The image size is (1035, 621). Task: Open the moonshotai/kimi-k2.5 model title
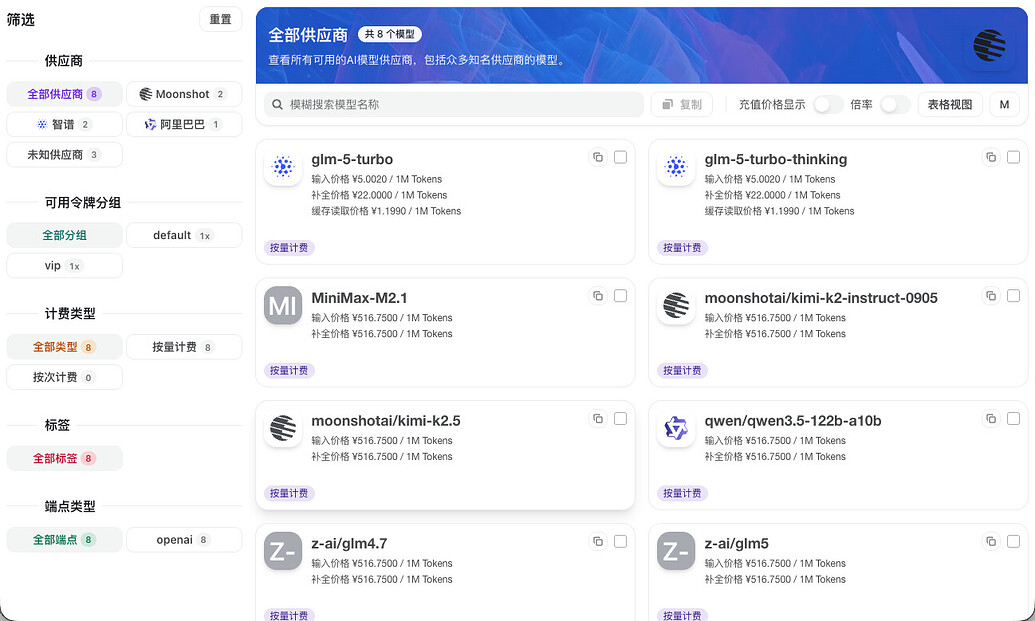(385, 420)
